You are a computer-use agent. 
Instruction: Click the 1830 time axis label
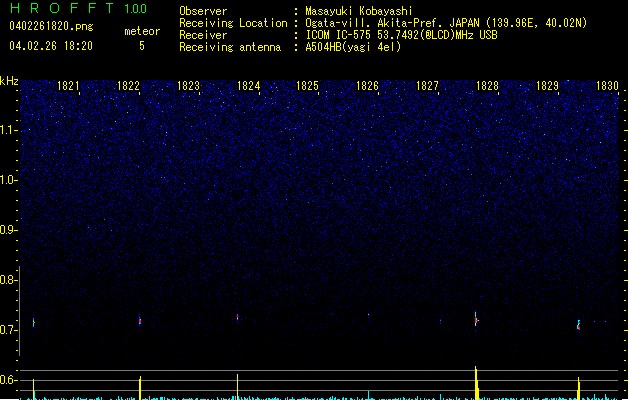(x=607, y=86)
